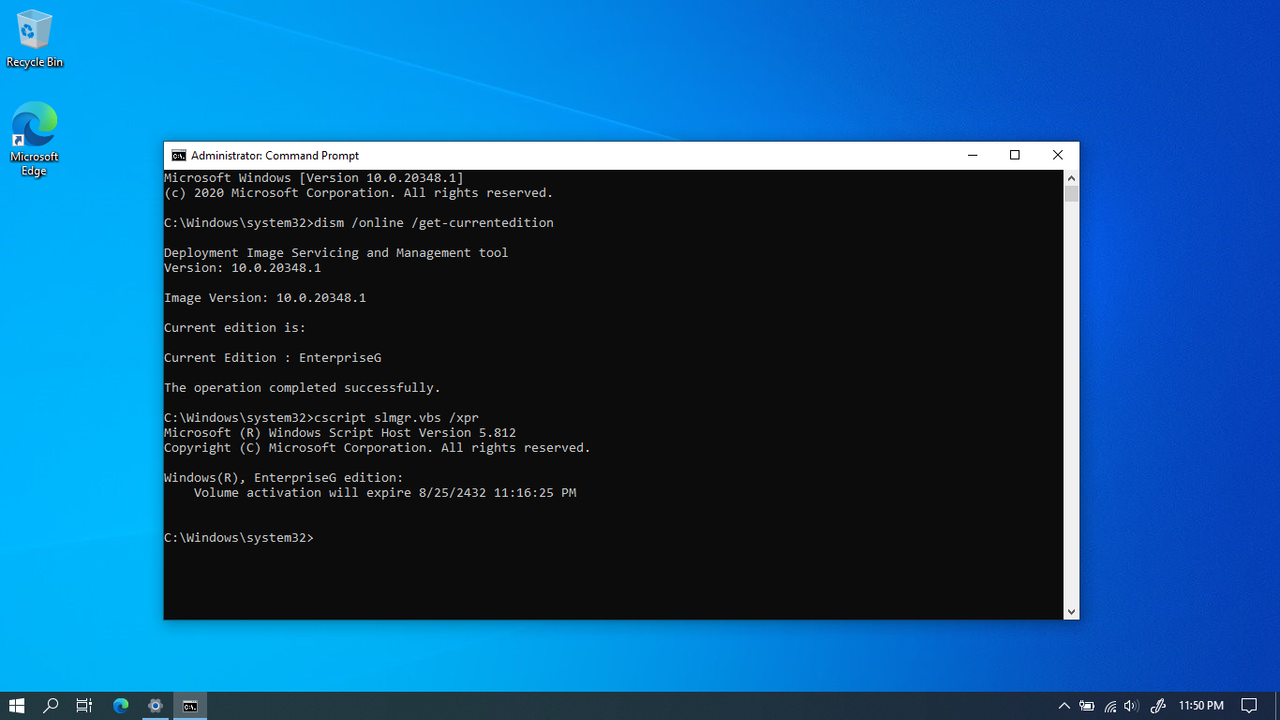Click 'Volume activation will expire' line
Viewport: 1280px width, 720px height.
pyautogui.click(x=385, y=493)
